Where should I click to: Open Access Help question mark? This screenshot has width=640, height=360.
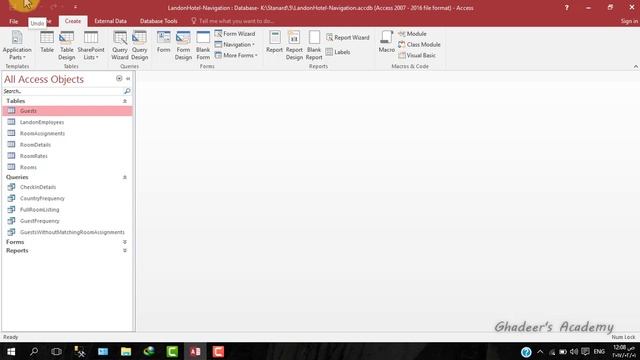[x=567, y=8]
